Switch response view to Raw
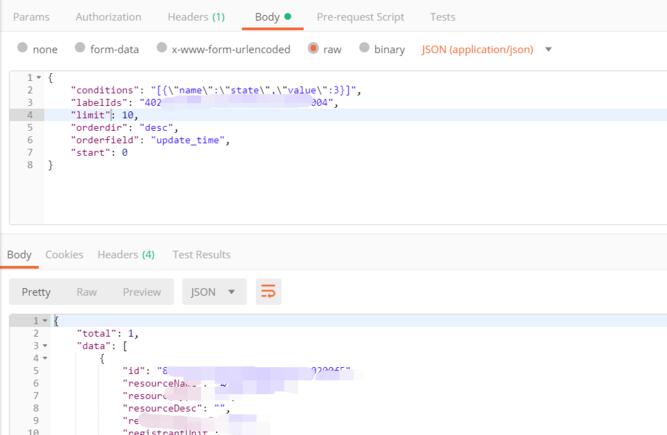Image resolution: width=667 pixels, height=435 pixels. 87,292
